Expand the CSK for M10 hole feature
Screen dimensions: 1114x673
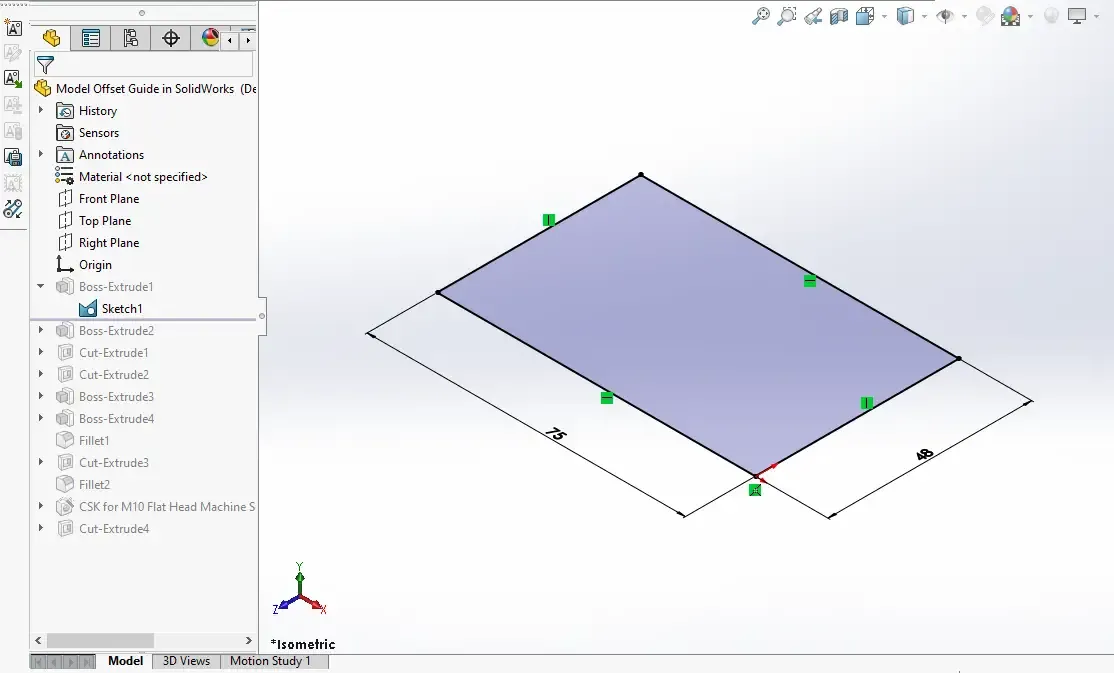[x=40, y=507]
